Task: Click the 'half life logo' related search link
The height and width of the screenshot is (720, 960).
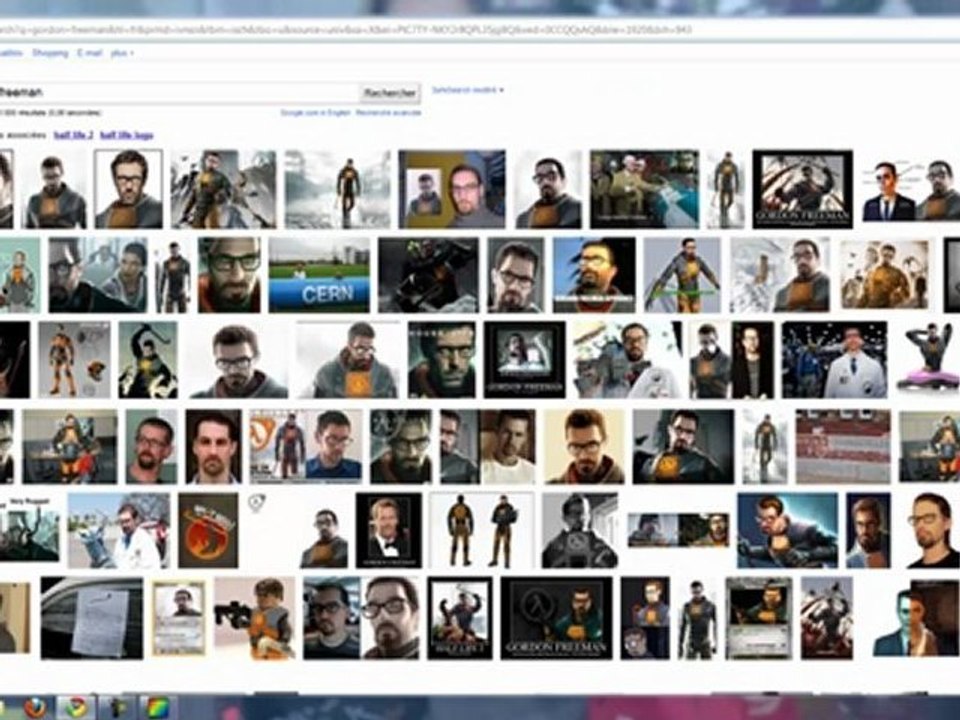Action: pyautogui.click(x=127, y=135)
